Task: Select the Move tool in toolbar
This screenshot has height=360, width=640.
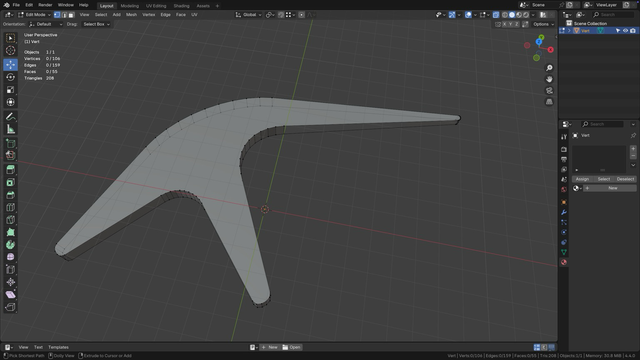Action: click(x=11, y=64)
